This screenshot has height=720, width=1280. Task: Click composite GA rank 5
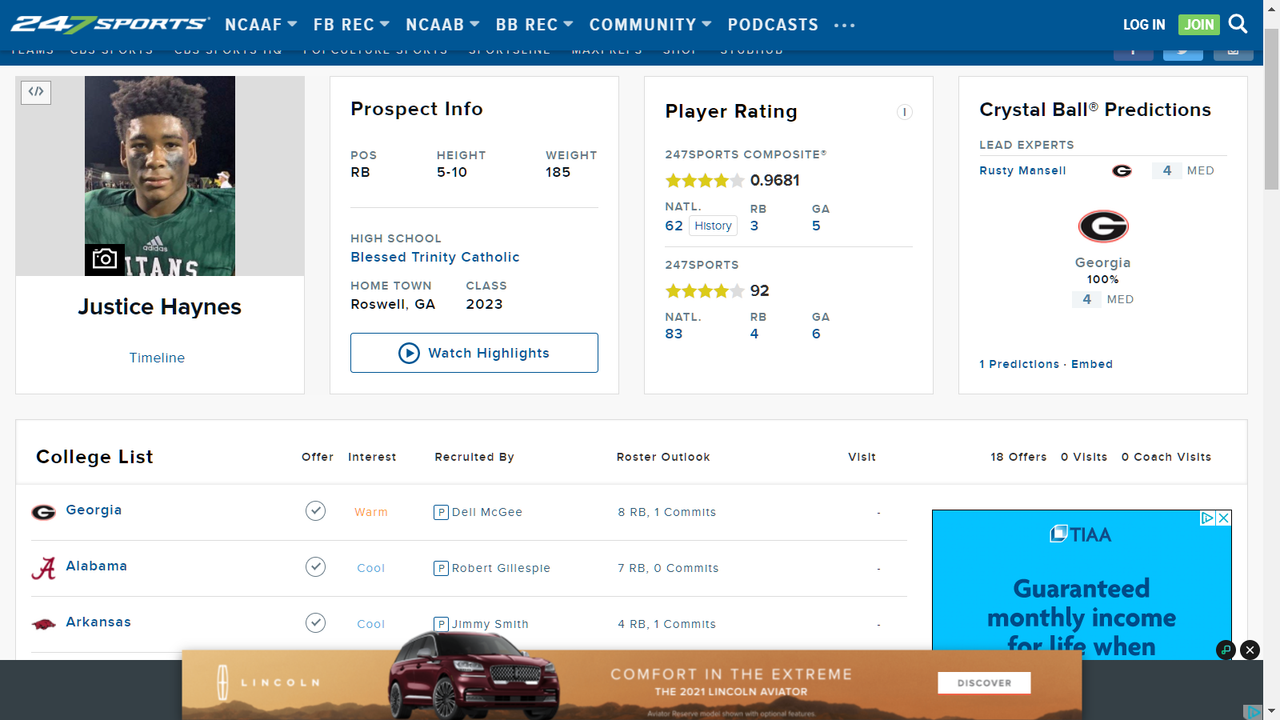point(816,226)
